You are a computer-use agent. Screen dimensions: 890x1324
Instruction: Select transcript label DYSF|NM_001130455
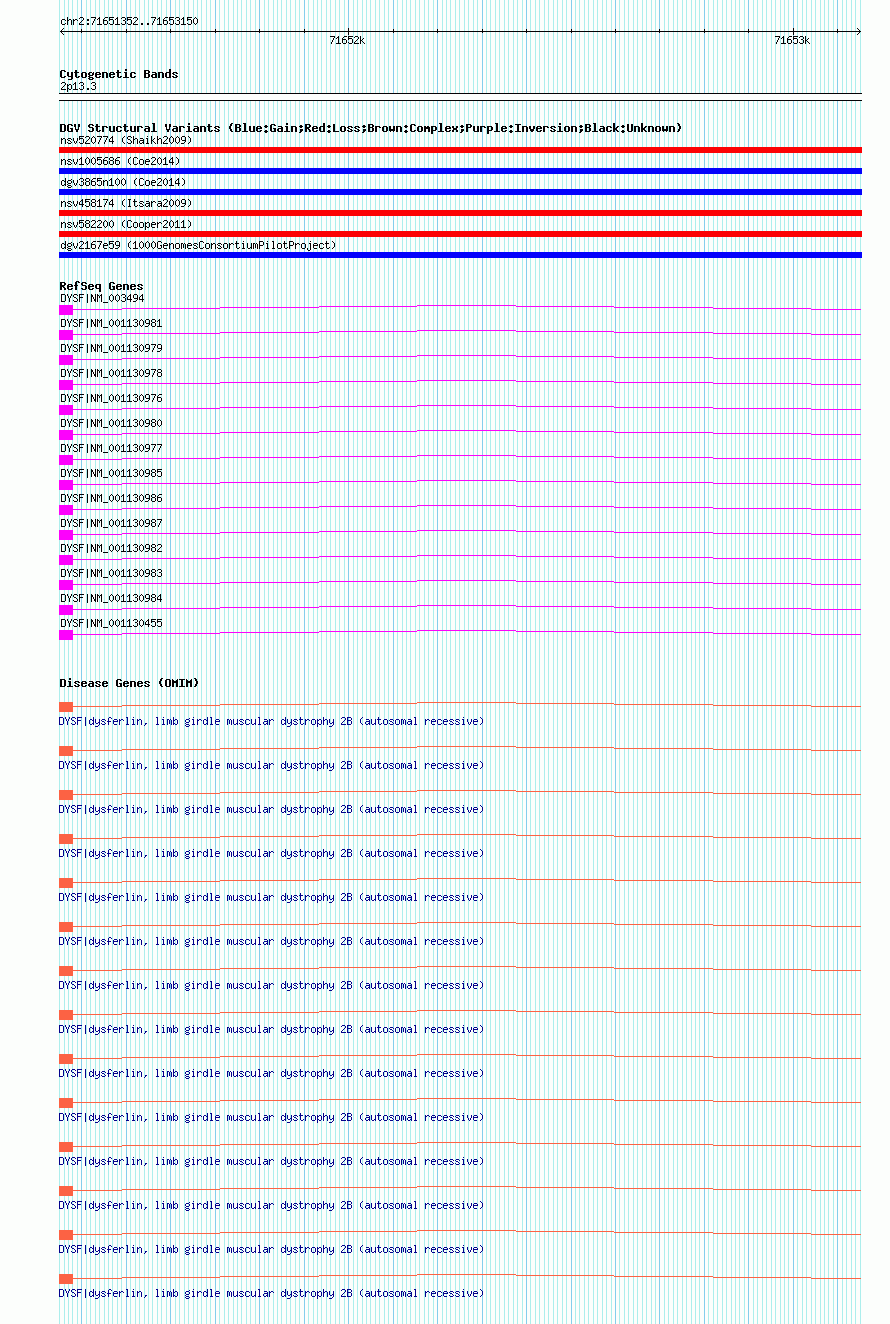pyautogui.click(x=111, y=623)
